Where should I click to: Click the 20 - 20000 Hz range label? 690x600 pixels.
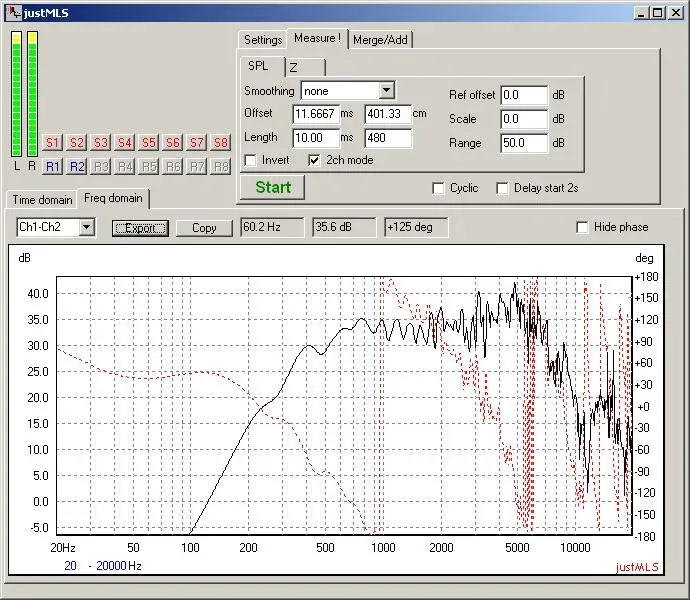pyautogui.click(x=103, y=566)
